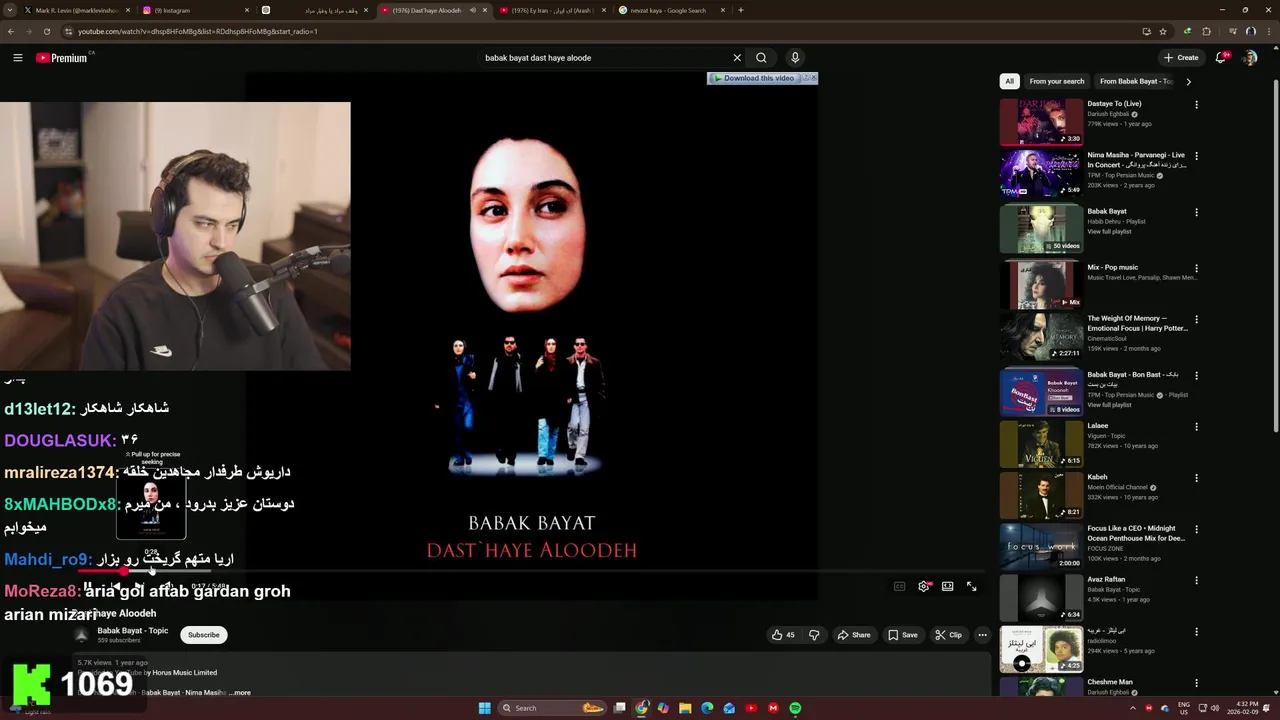
Task: Open a new browser tab
Action: (741, 10)
